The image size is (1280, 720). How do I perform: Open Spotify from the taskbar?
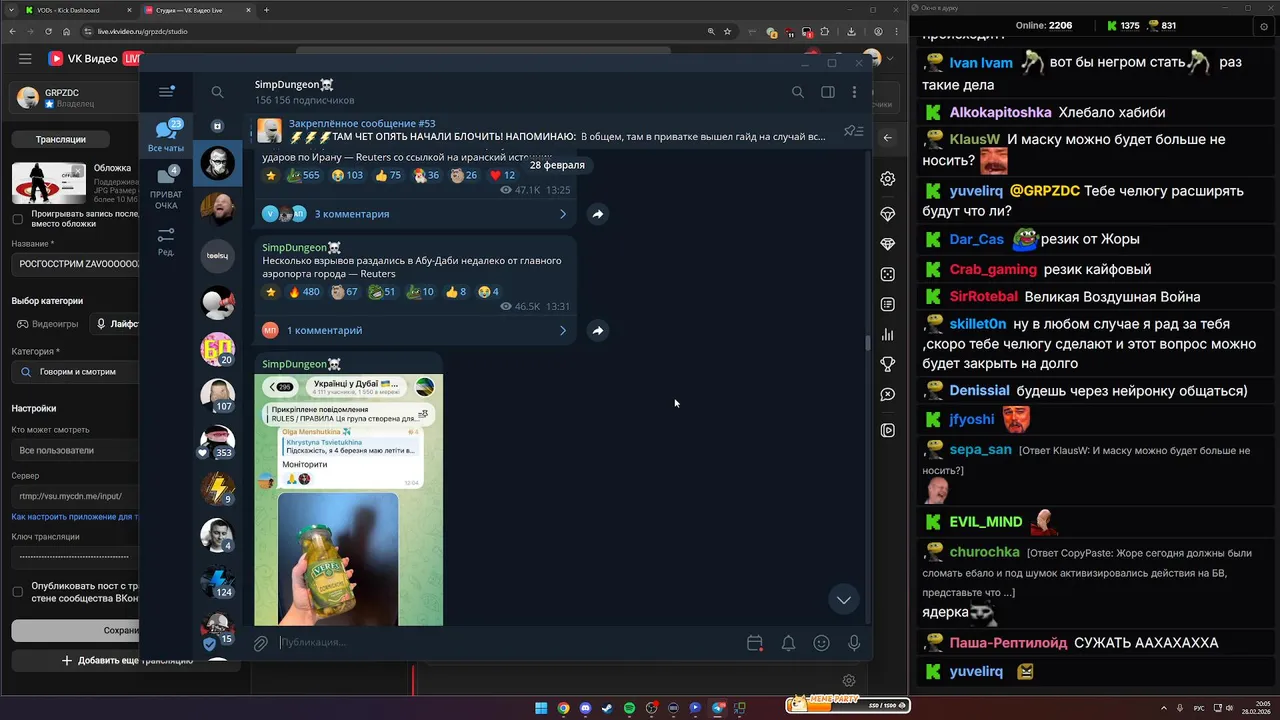click(x=629, y=708)
